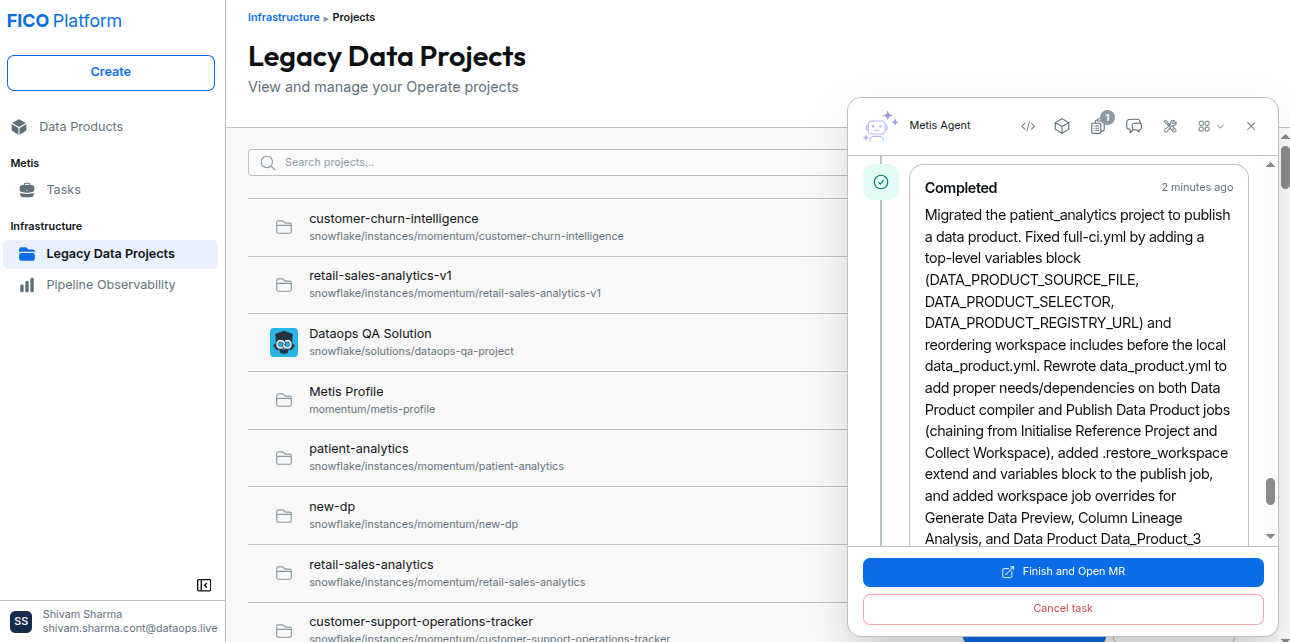Open the customer-support-operations-tracker project
The width and height of the screenshot is (1290, 642).
point(421,622)
